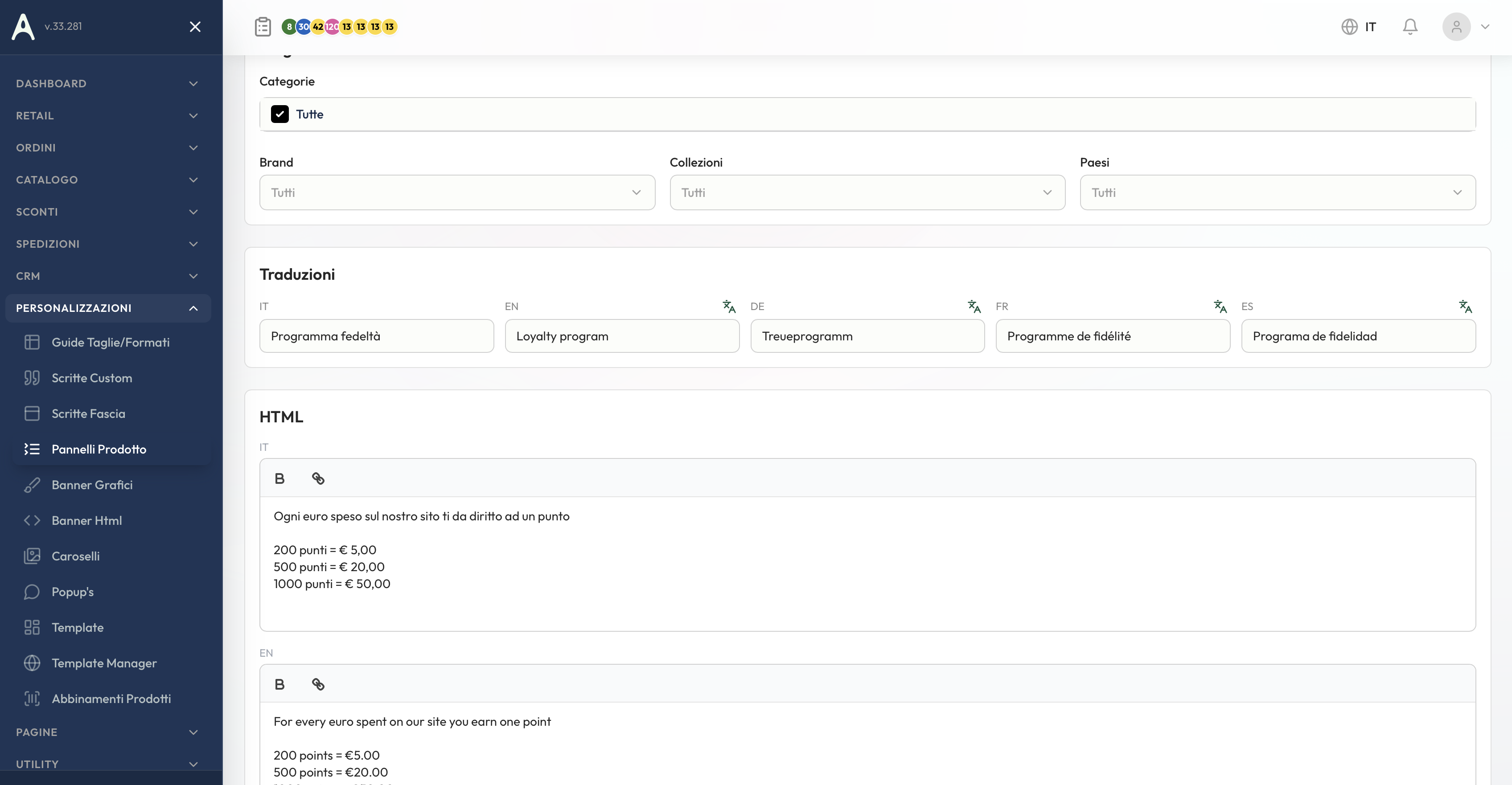This screenshot has height=785, width=1512.
Task: Toggle bold in the IT HTML editor
Action: pos(280,479)
